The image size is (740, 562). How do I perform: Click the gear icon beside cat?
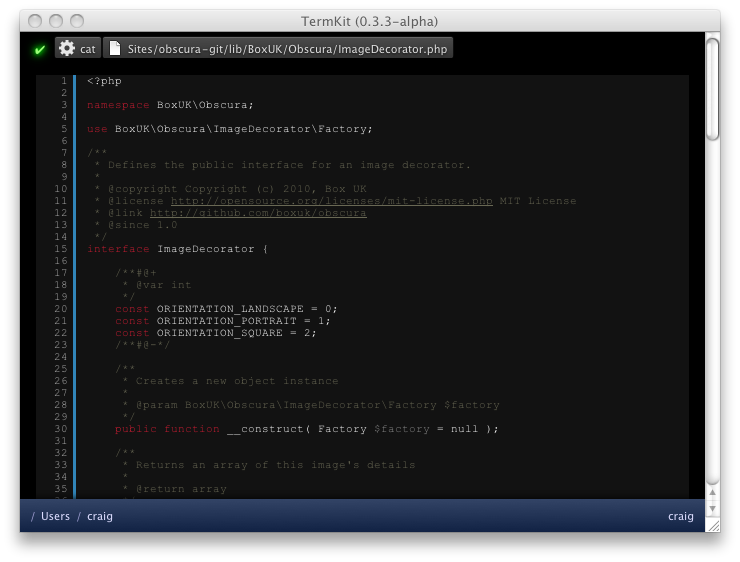(67, 48)
